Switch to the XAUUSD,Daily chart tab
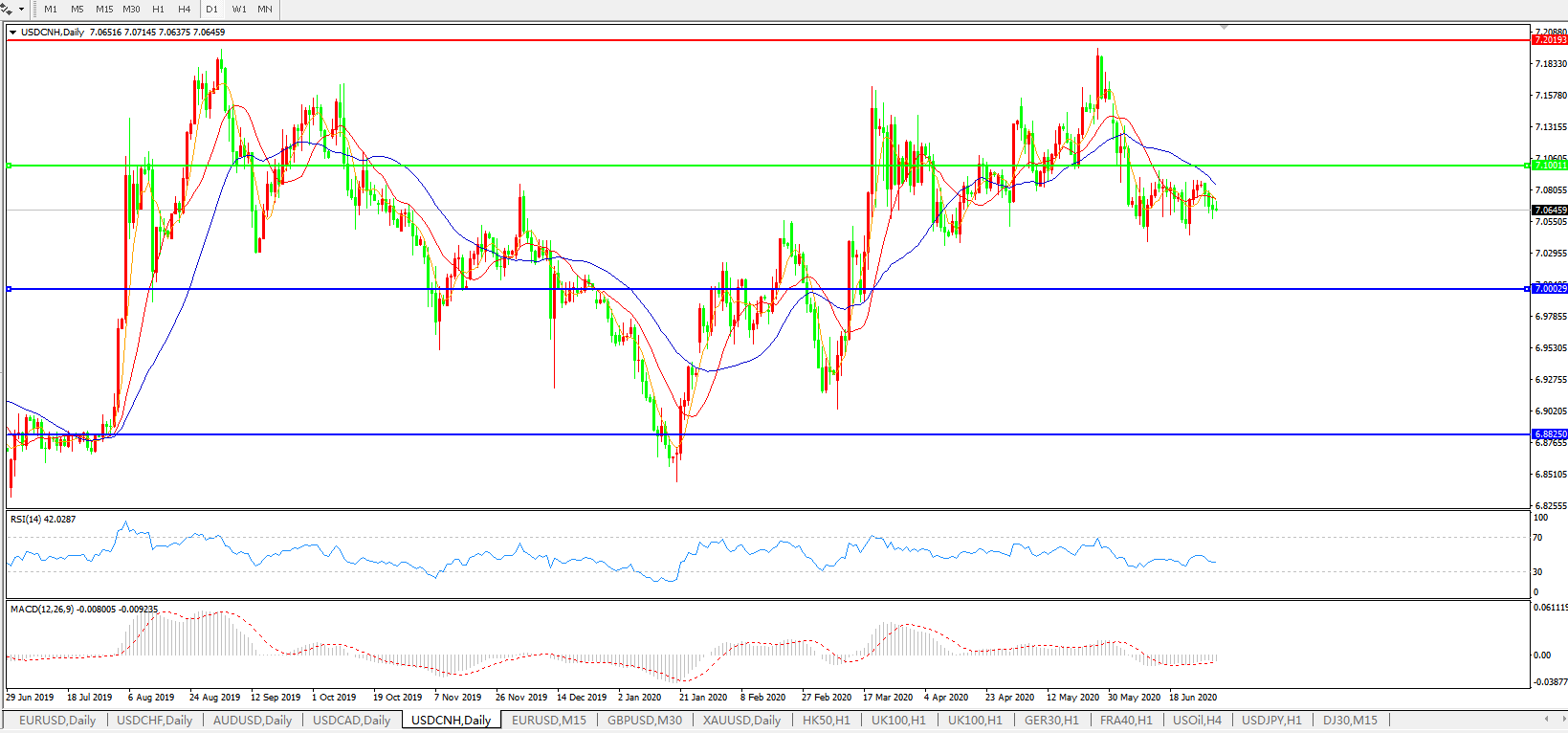Viewport: 1568px width, 733px height. [x=741, y=721]
